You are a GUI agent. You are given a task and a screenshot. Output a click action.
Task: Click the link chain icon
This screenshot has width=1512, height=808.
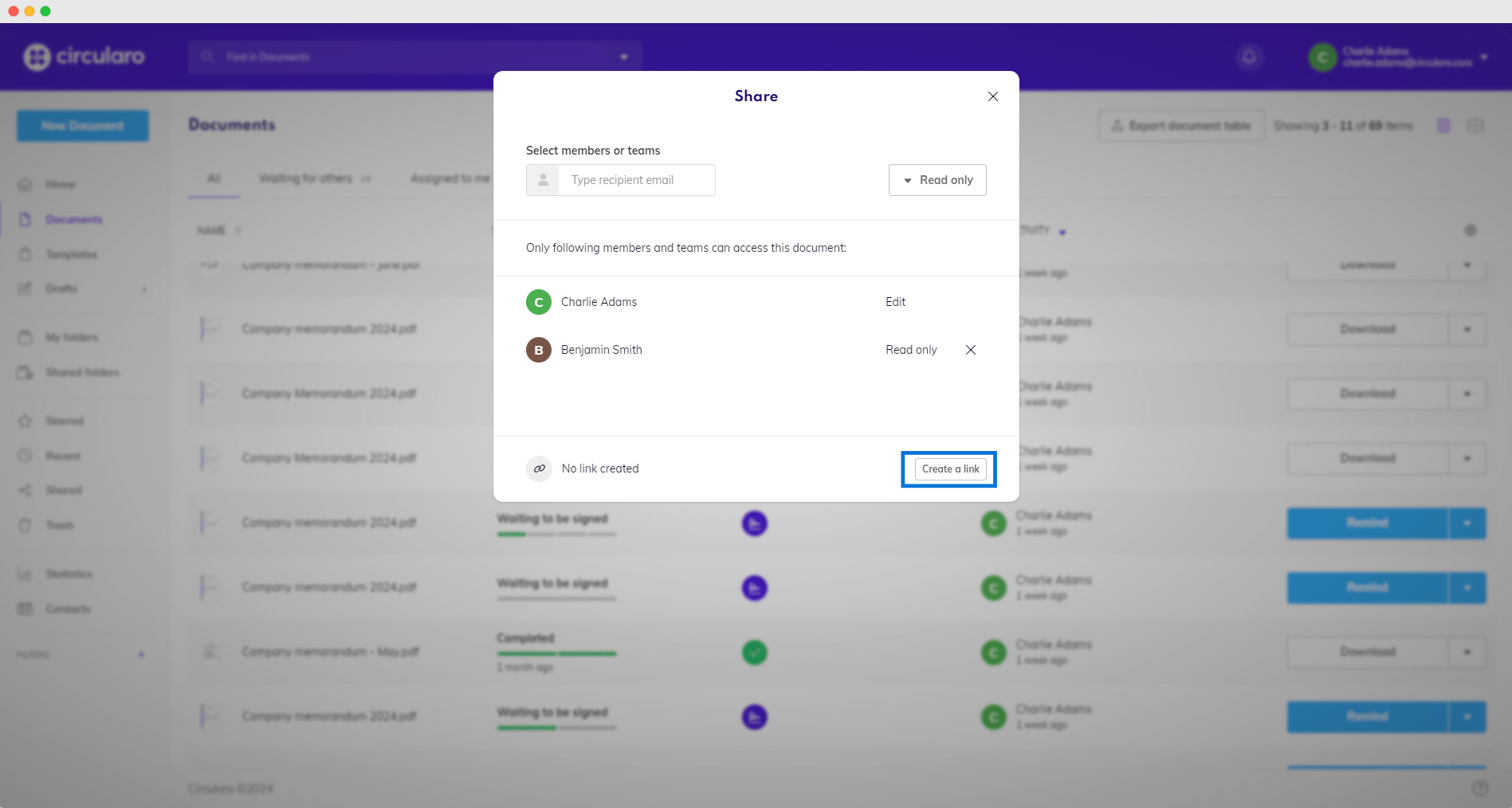click(x=540, y=469)
